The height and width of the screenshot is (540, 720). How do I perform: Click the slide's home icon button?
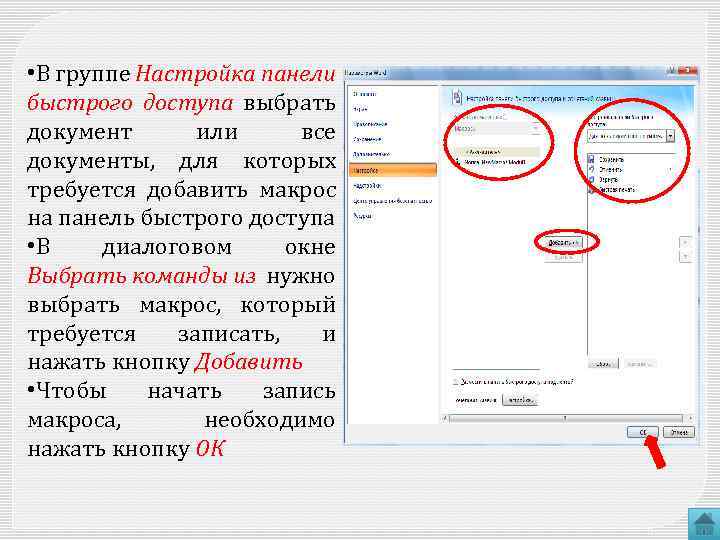[x=703, y=524]
